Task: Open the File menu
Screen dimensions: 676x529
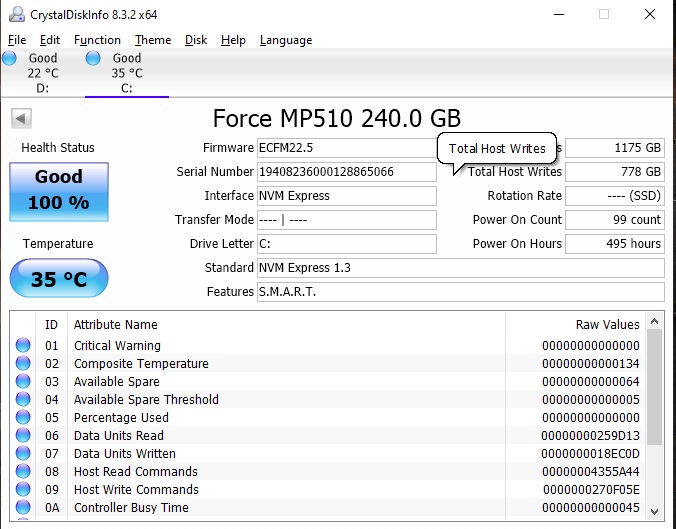Action: coord(17,40)
